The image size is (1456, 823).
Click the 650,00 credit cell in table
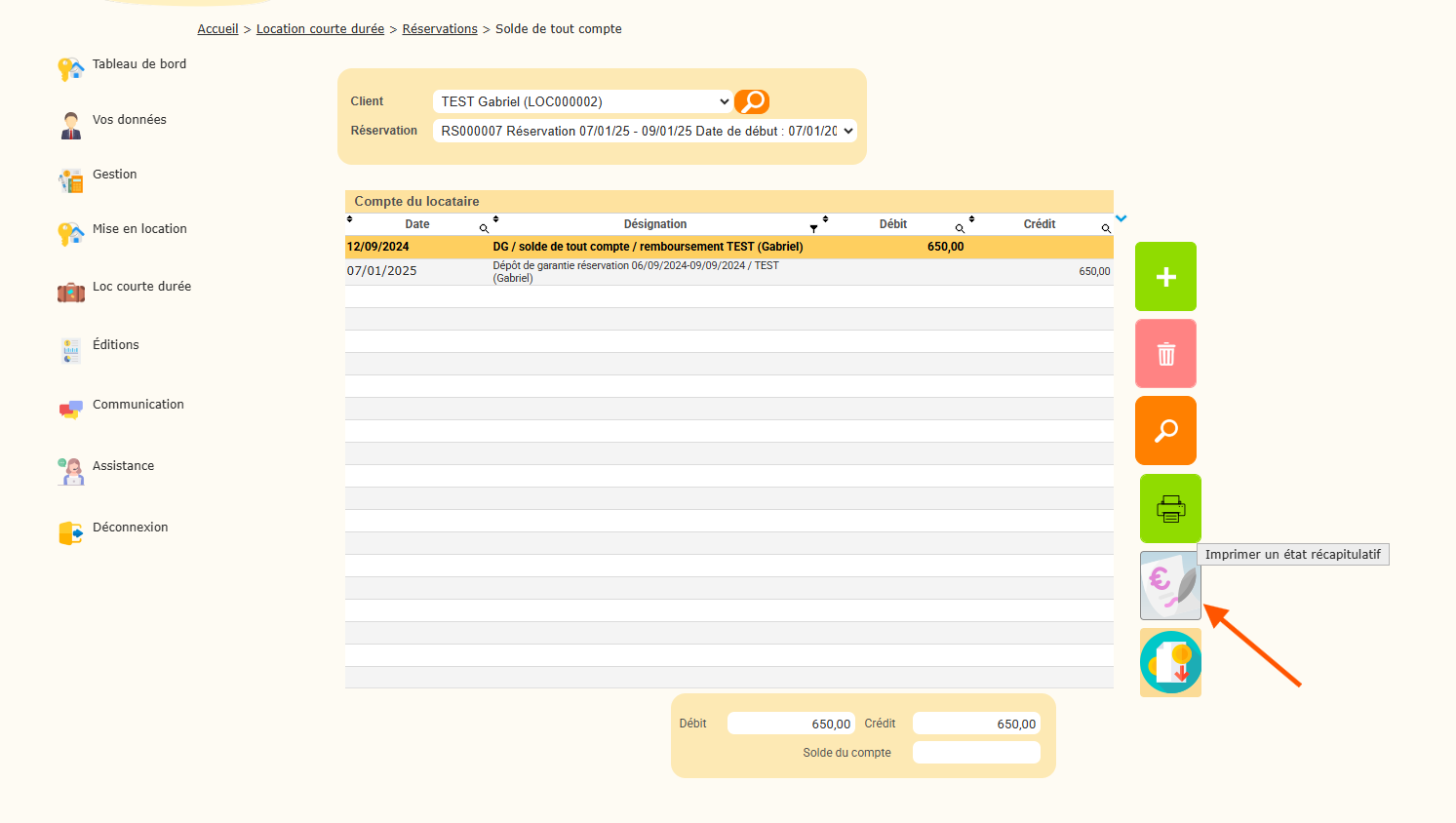pos(1094,271)
